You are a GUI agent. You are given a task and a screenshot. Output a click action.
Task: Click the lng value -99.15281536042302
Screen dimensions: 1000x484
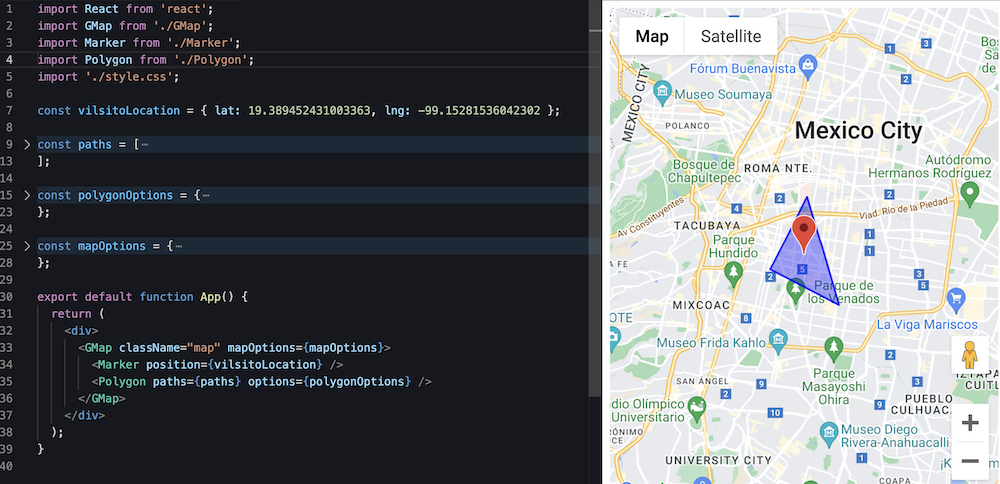pyautogui.click(x=478, y=110)
